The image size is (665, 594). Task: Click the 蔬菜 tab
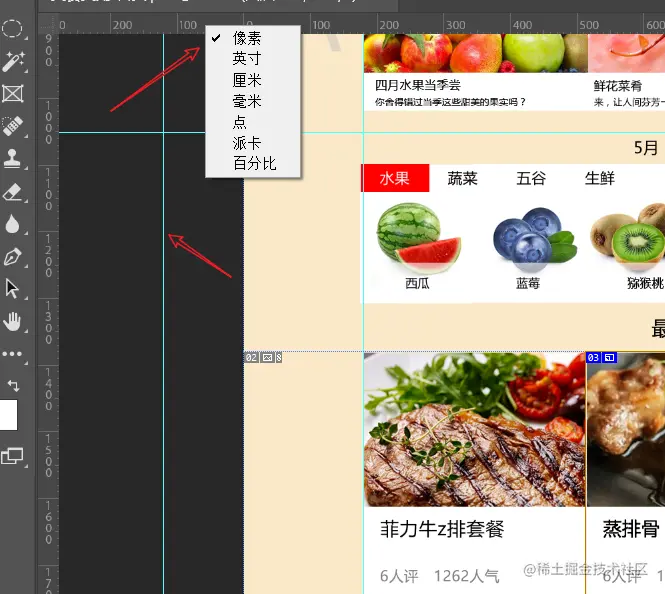tap(463, 178)
